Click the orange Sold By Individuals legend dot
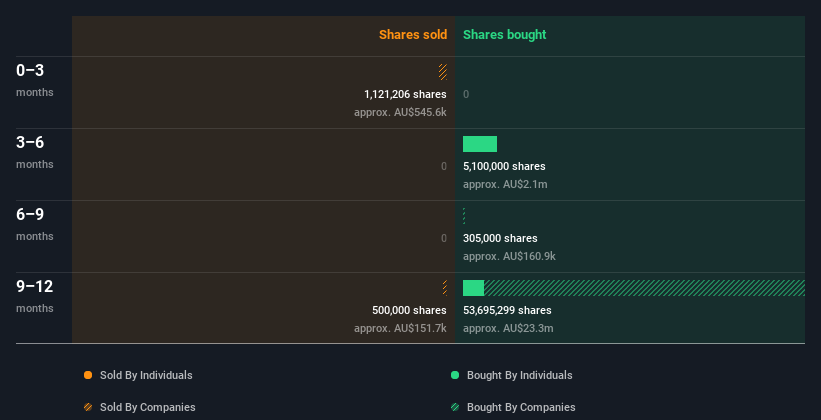821x420 pixels. (88, 375)
